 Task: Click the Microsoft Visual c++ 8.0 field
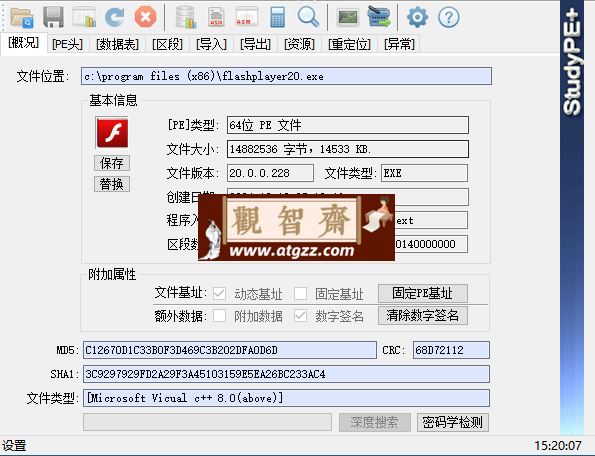(x=286, y=398)
